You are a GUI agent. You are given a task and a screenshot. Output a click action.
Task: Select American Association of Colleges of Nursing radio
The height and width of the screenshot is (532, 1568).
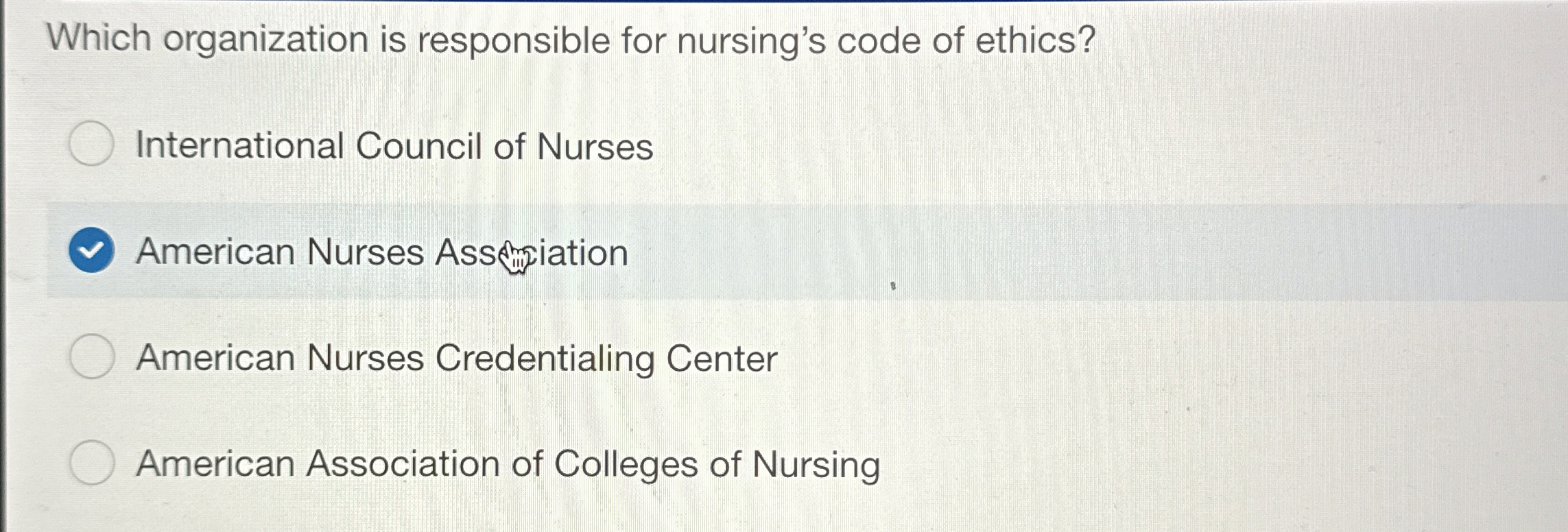pos(91,463)
